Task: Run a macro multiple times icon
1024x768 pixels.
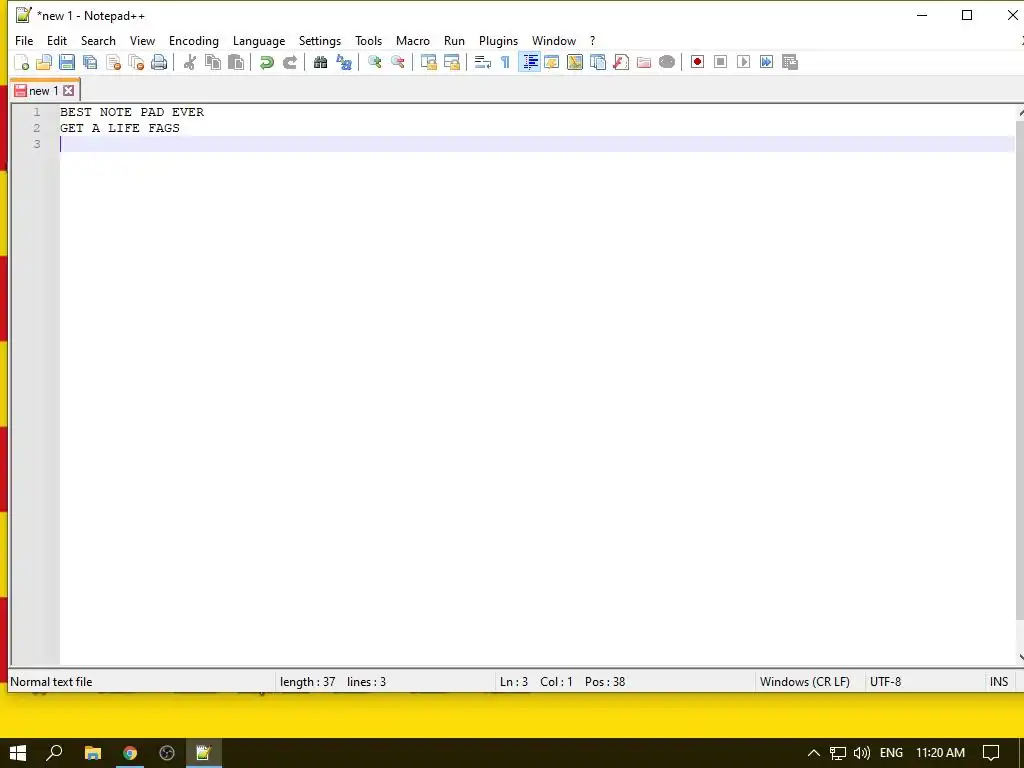Action: tap(766, 62)
